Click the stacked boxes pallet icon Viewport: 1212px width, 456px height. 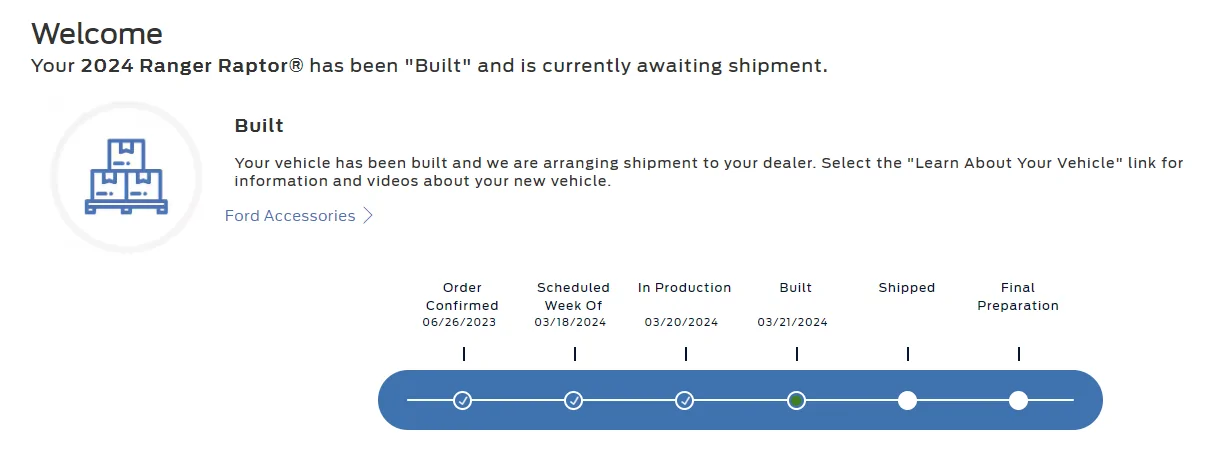(126, 177)
